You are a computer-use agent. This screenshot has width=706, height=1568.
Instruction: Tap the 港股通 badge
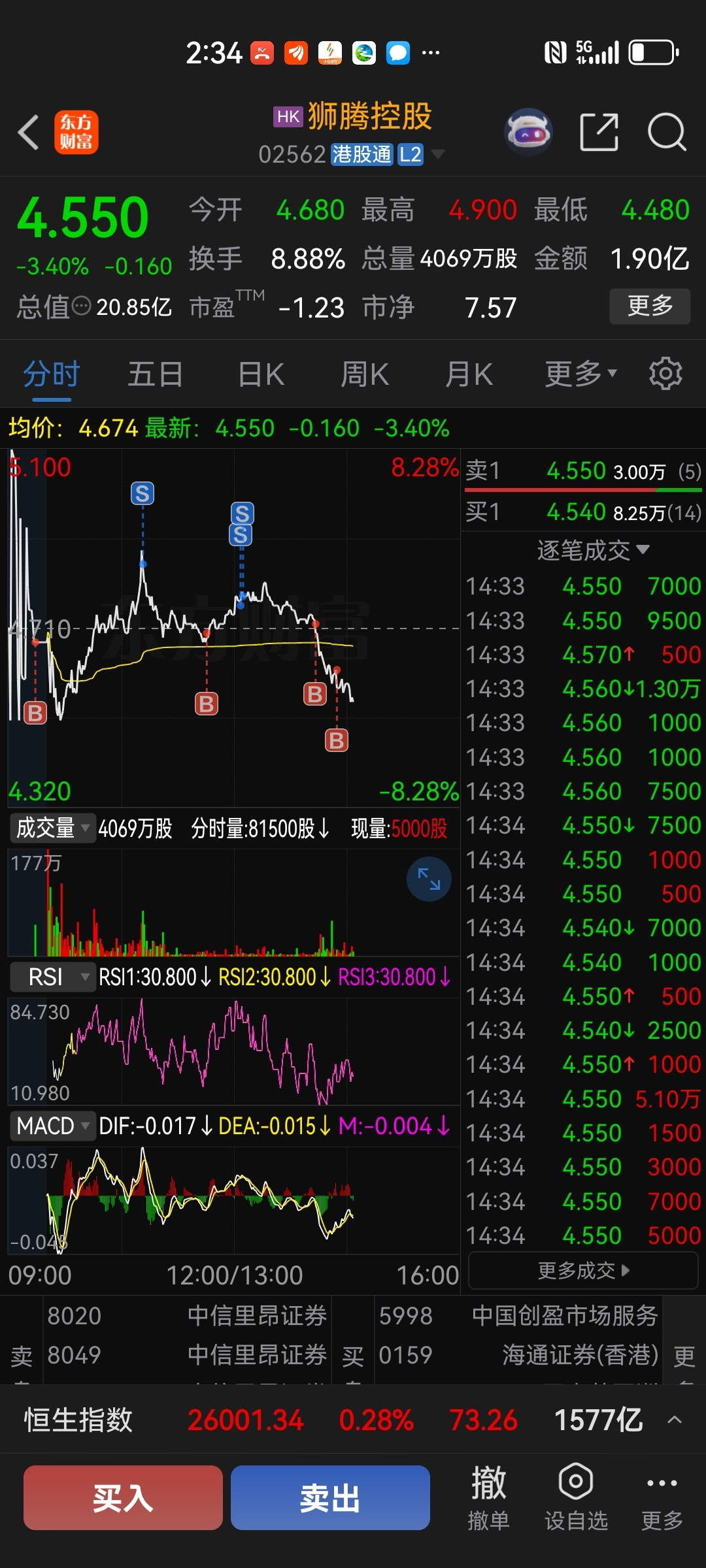[361, 154]
